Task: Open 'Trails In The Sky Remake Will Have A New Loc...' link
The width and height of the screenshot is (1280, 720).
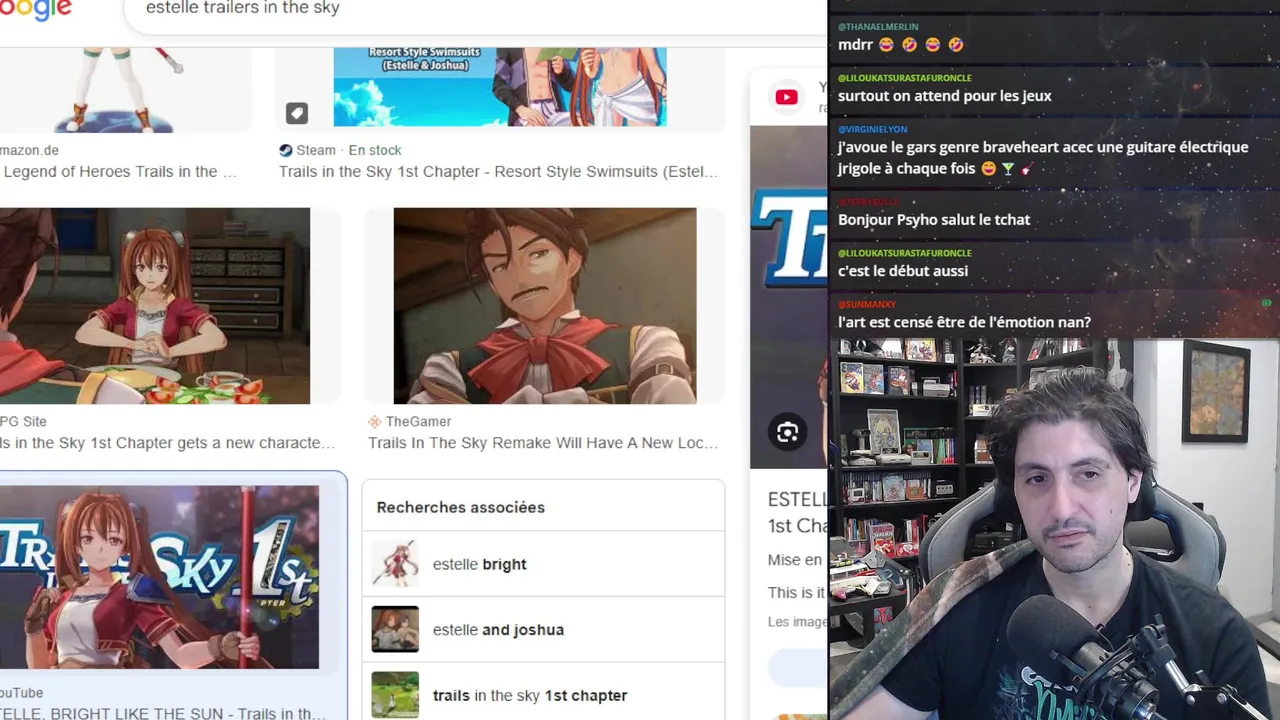Action: tap(543, 443)
